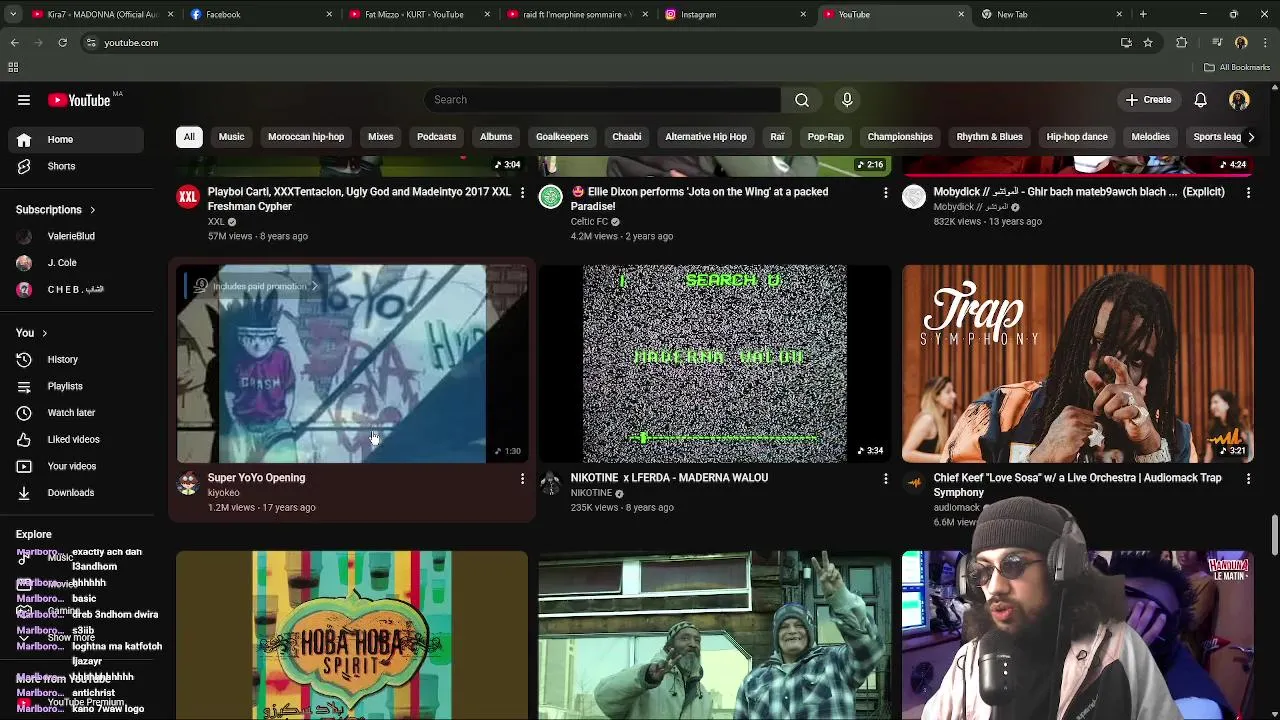
Task: Click the search magnifier button
Action: (802, 100)
